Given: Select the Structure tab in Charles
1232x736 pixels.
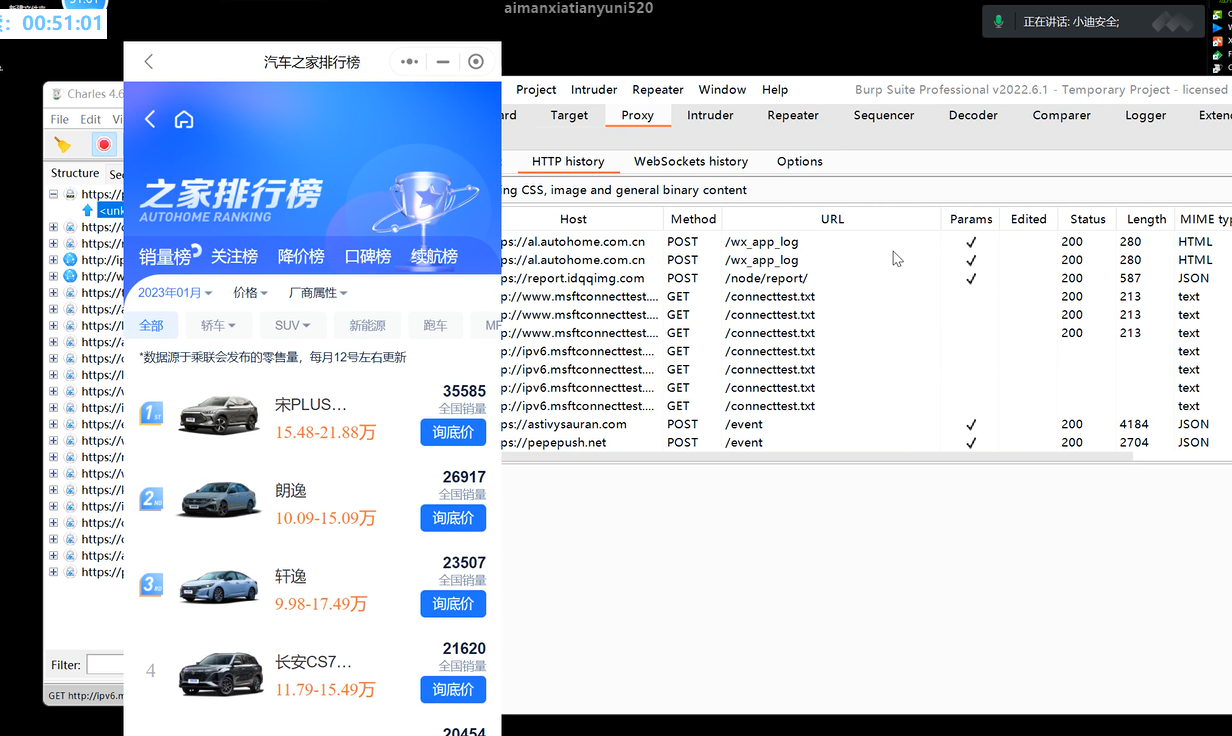Looking at the screenshot, I should coord(75,173).
